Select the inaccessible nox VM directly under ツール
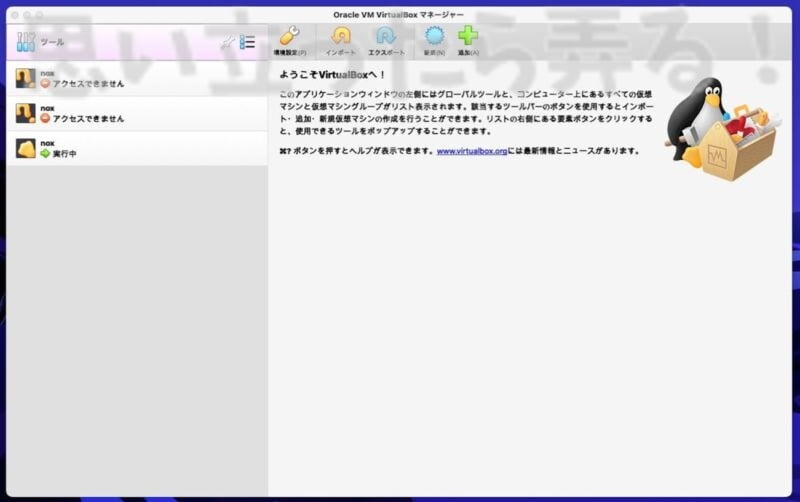Screen dimensions: 800x502 (137, 79)
